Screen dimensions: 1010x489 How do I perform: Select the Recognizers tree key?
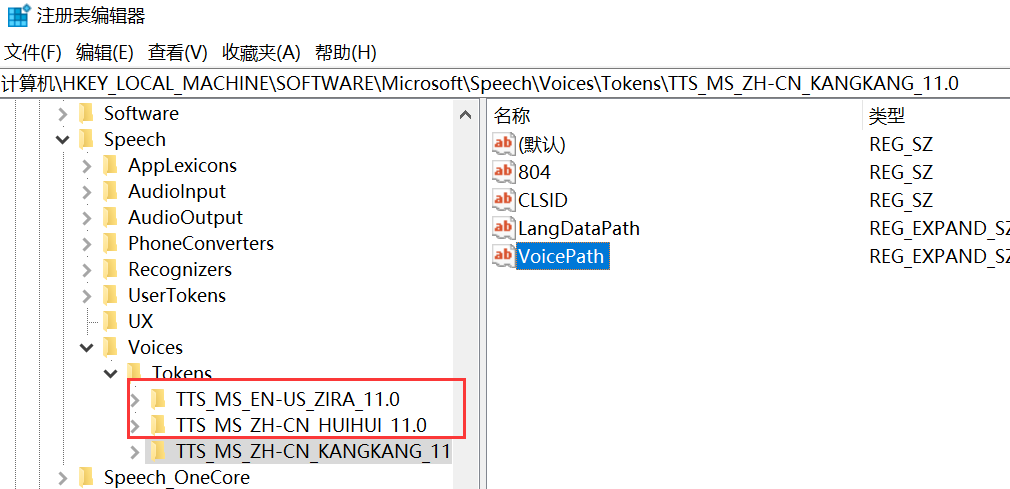180,269
